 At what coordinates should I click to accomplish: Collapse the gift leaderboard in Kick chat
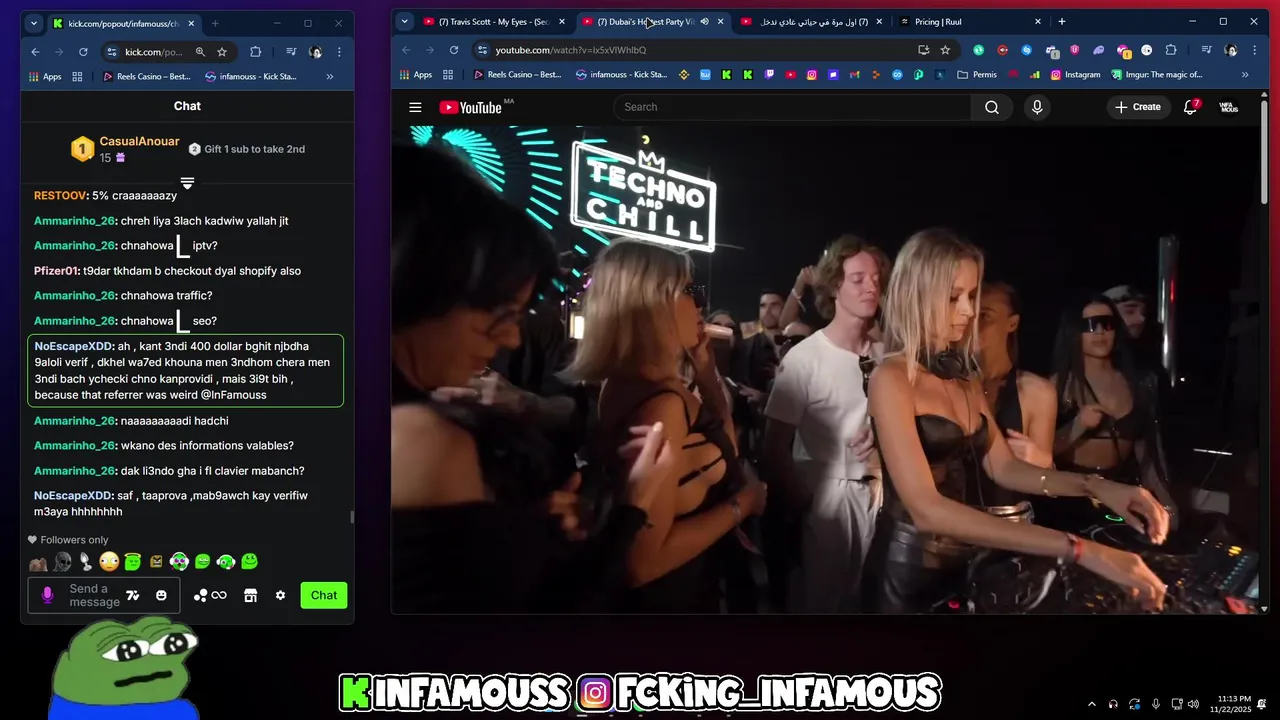(187, 183)
